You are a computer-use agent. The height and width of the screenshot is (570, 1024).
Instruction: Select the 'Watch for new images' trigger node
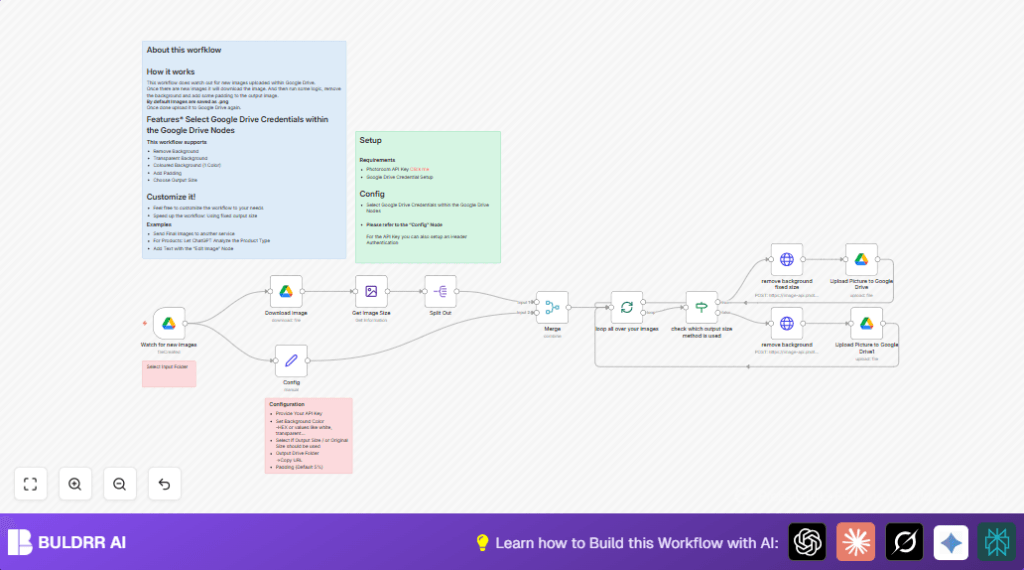click(x=170, y=323)
